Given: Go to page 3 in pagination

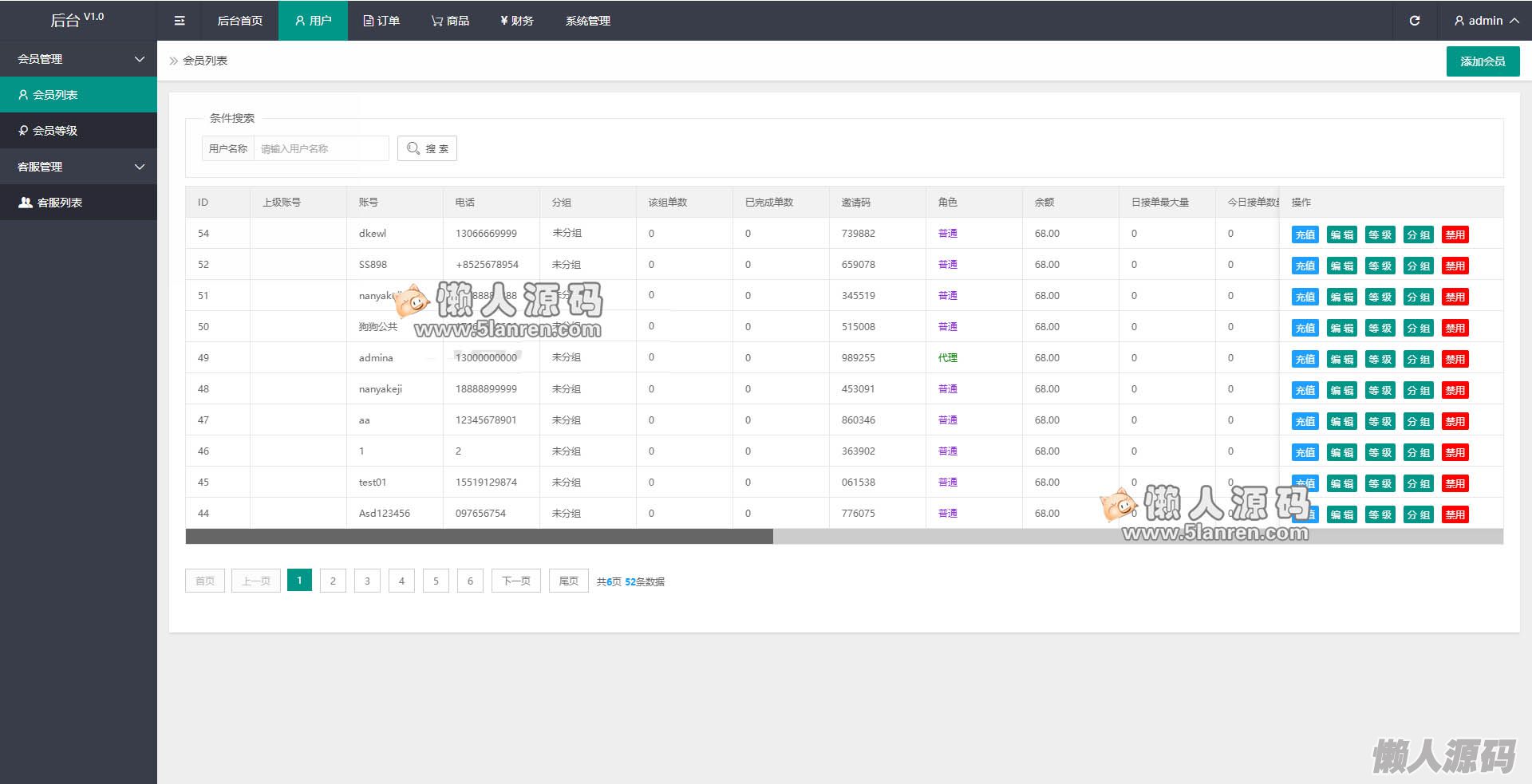Looking at the screenshot, I should [367, 581].
